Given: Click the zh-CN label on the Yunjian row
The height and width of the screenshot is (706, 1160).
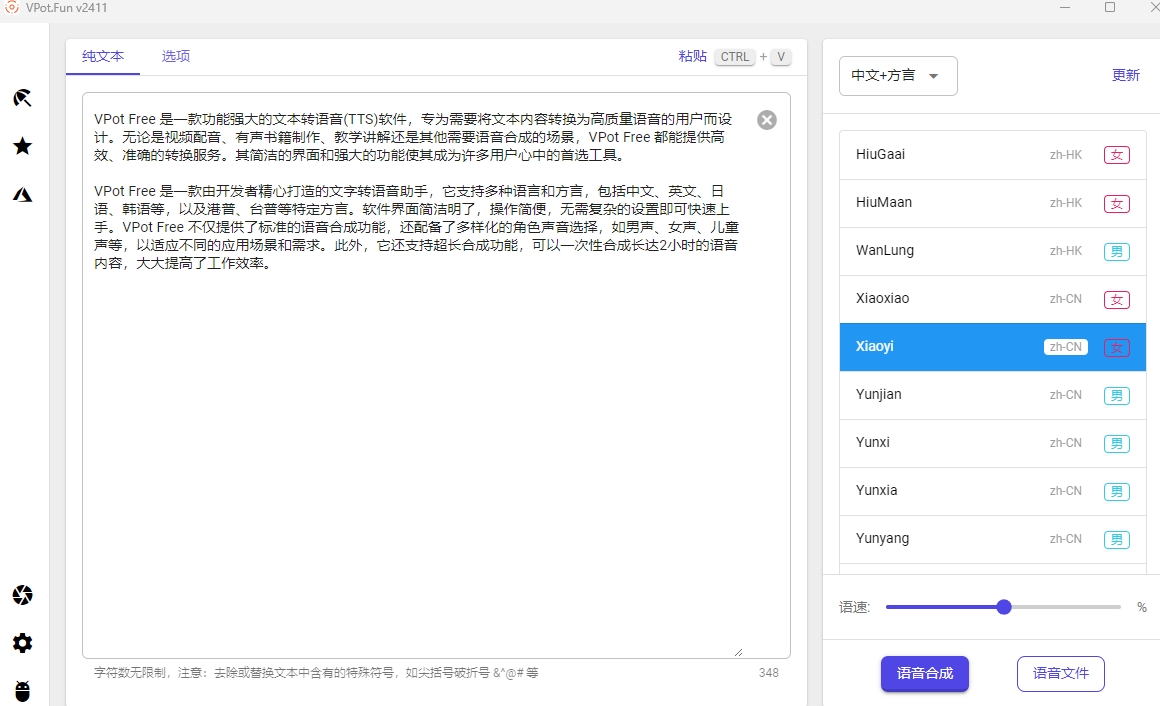Looking at the screenshot, I should click(x=1065, y=395).
